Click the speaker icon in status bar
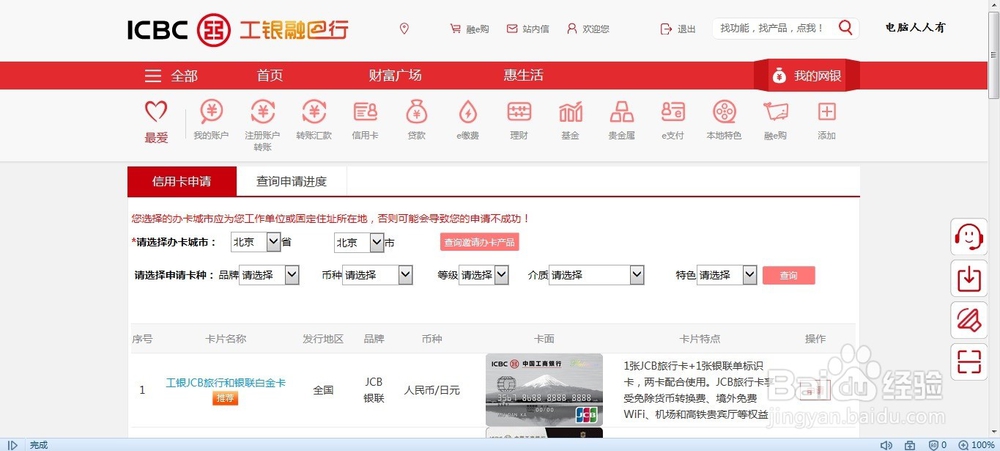 (886, 445)
